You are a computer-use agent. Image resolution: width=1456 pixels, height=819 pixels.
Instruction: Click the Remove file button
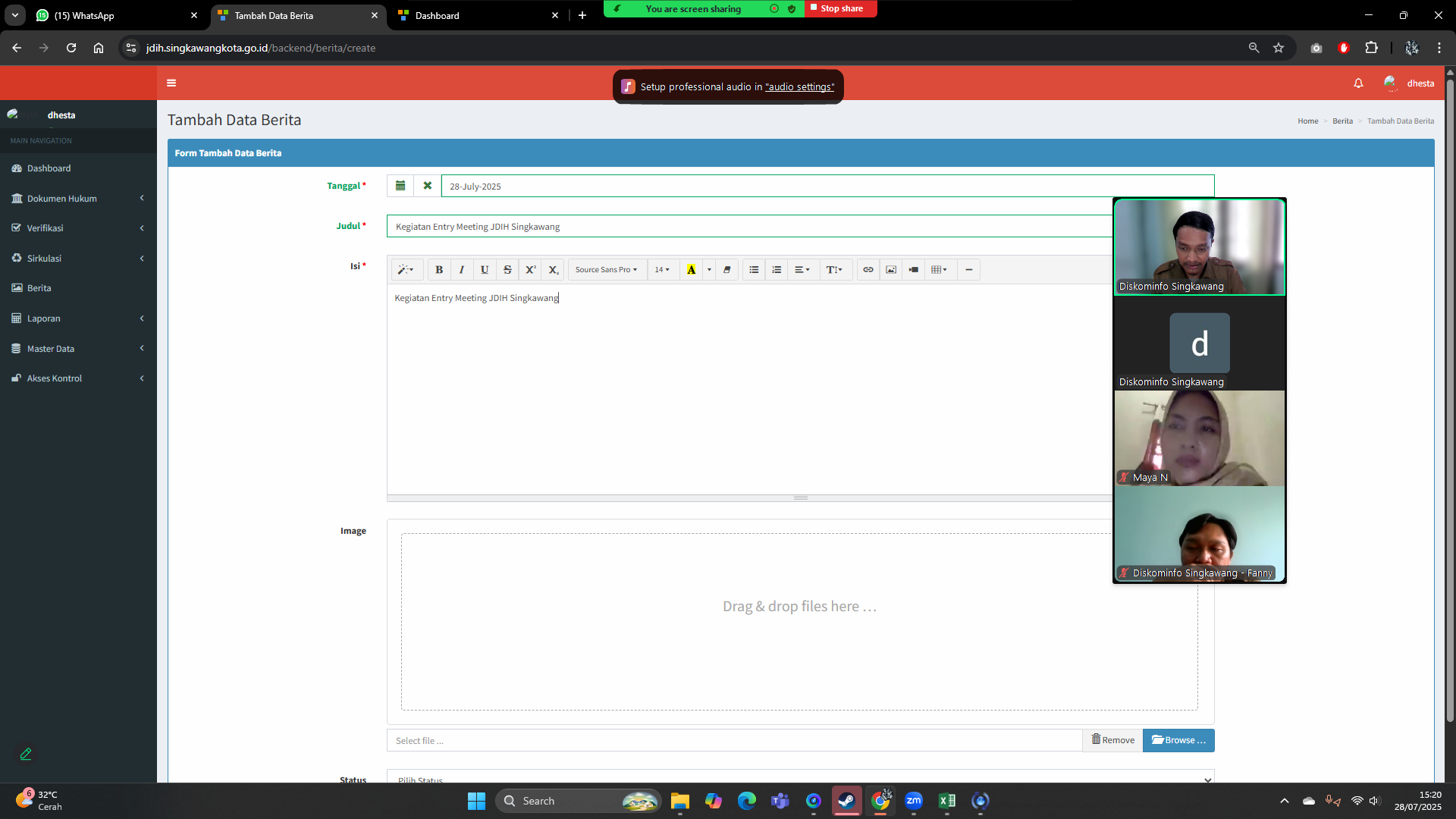point(1112,740)
